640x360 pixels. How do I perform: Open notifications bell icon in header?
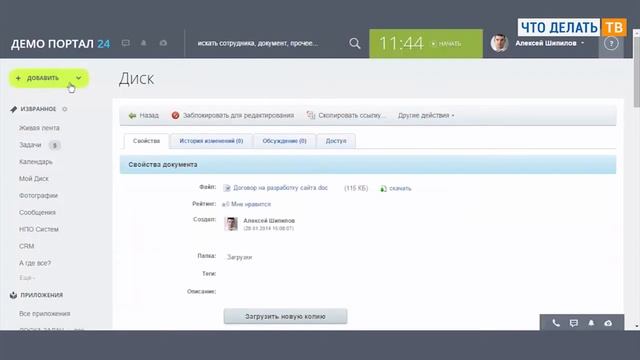144,43
